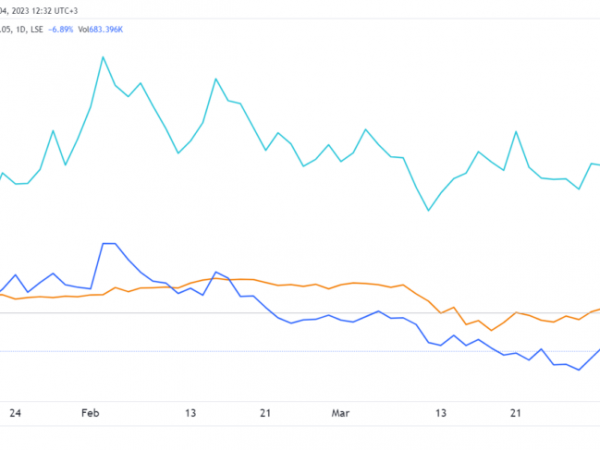Click the '1D' interval label
Viewport: 600px width, 450px height.
tap(21, 29)
